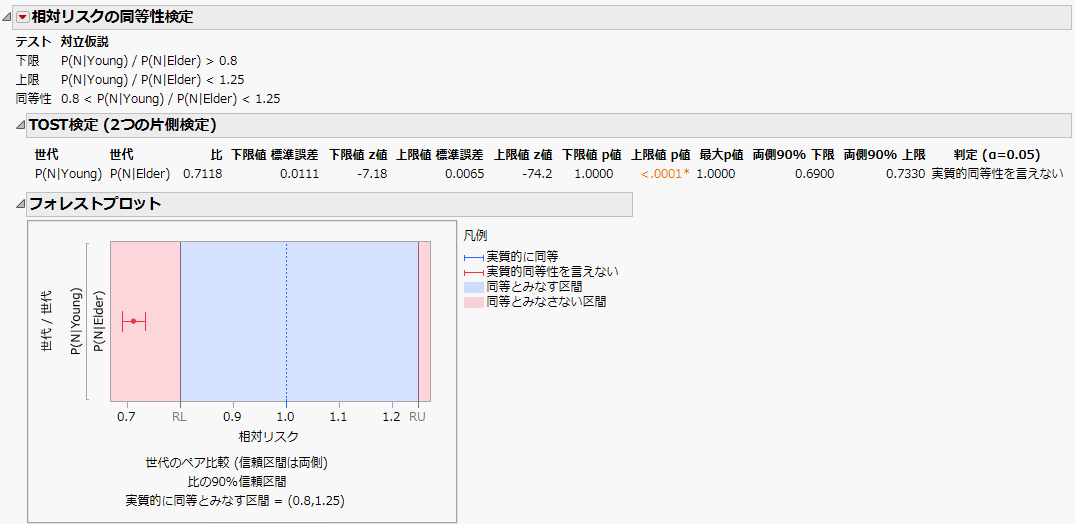
Task: Collapse the TOST検定 section disclosure triangle
Action: click(19, 125)
